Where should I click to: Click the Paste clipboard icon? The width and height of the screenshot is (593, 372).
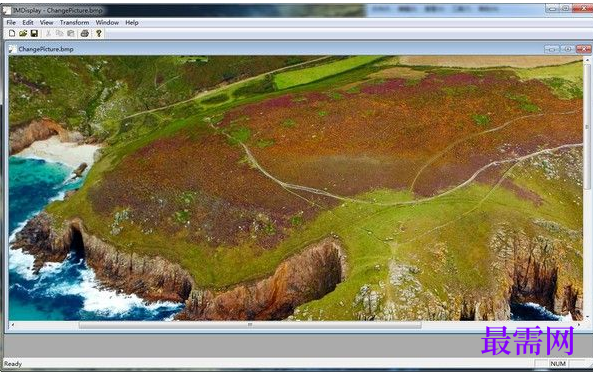tap(71, 34)
